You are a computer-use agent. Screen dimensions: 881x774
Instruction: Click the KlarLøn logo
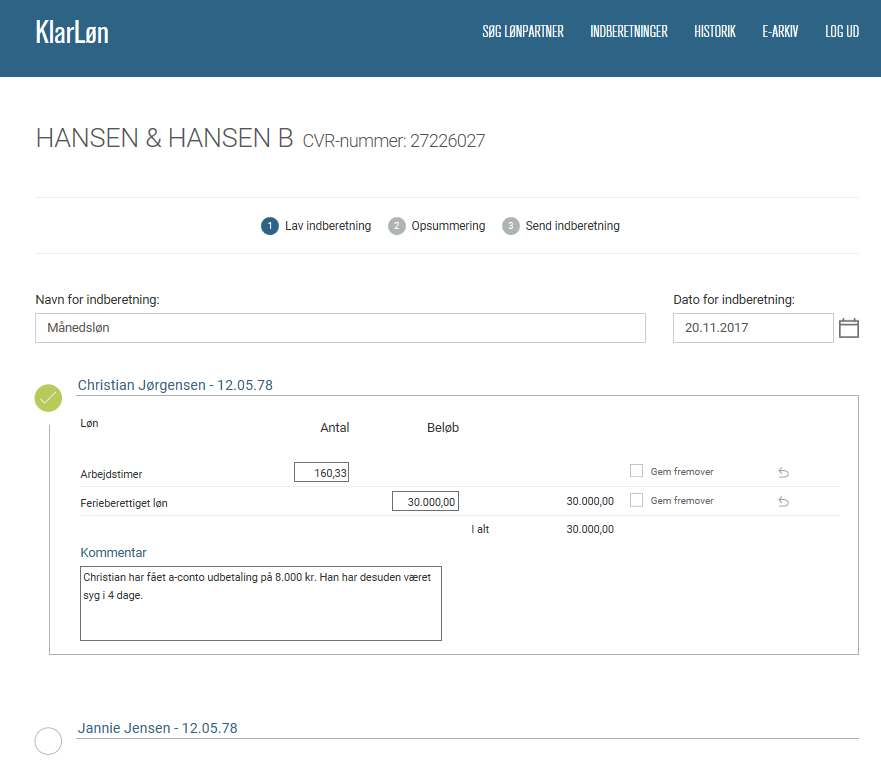coord(72,32)
